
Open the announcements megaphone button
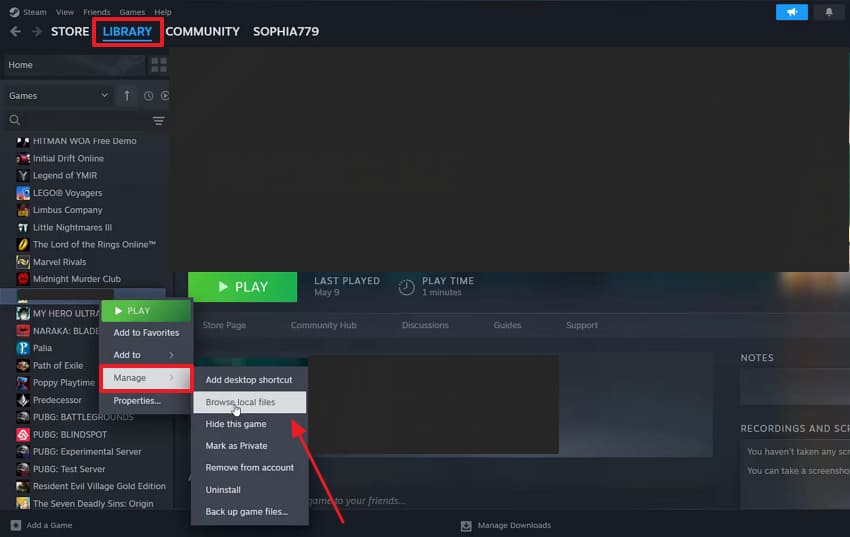(791, 12)
